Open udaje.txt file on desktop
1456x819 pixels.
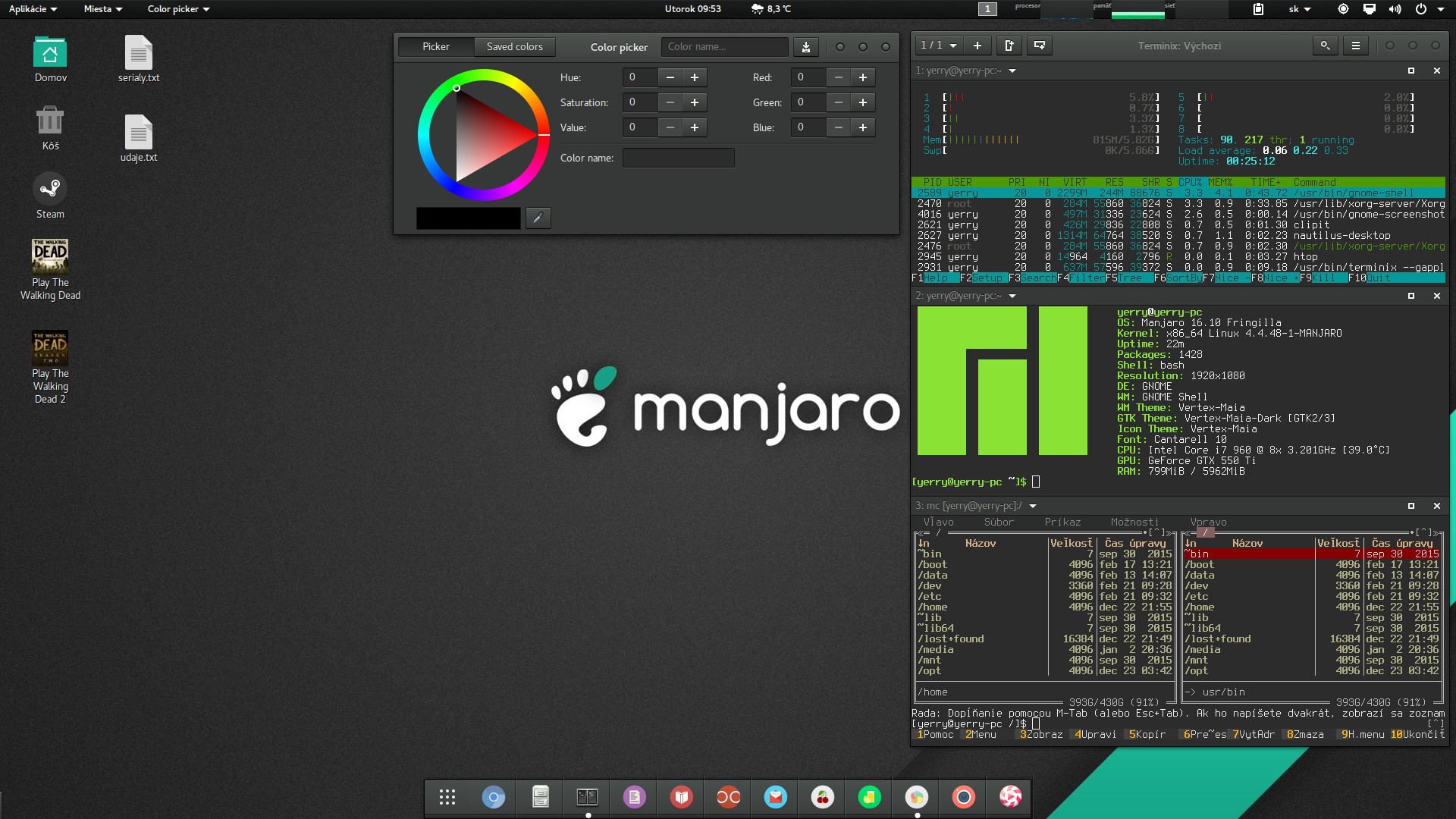[139, 139]
